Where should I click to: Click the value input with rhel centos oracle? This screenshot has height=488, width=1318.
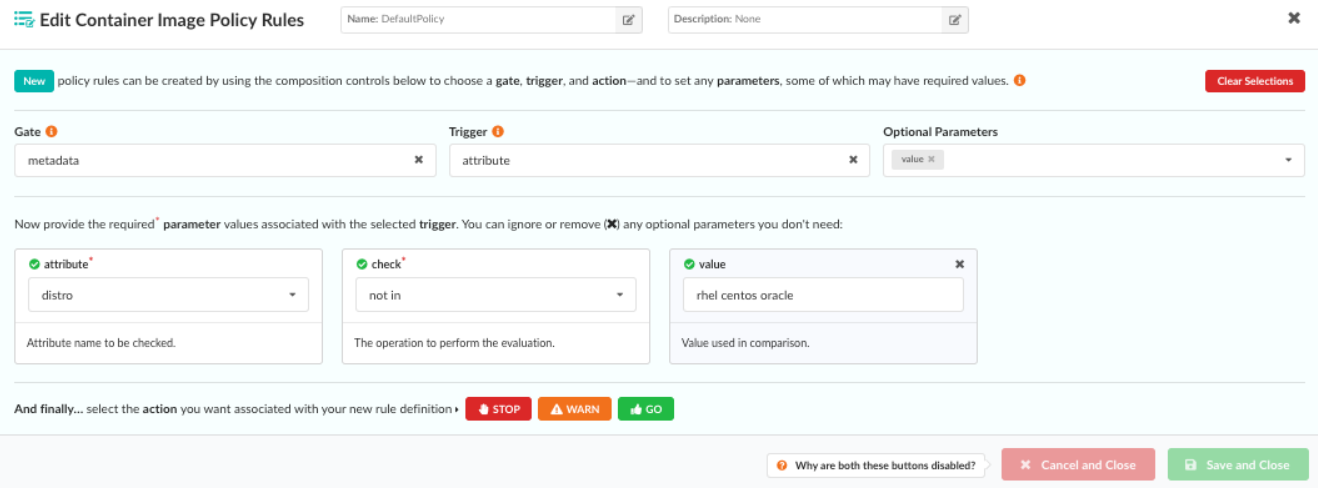[823, 295]
